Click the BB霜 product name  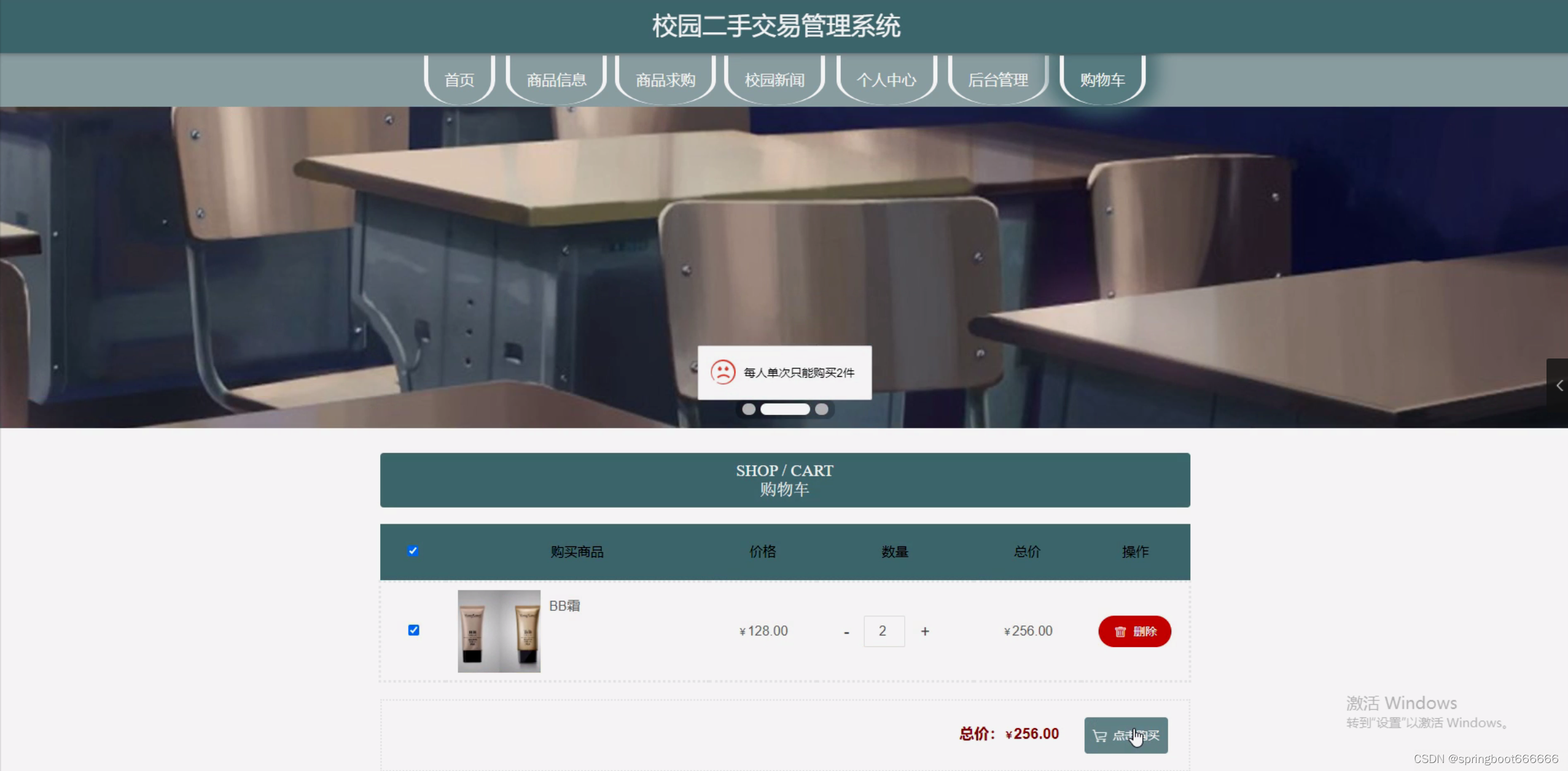564,606
